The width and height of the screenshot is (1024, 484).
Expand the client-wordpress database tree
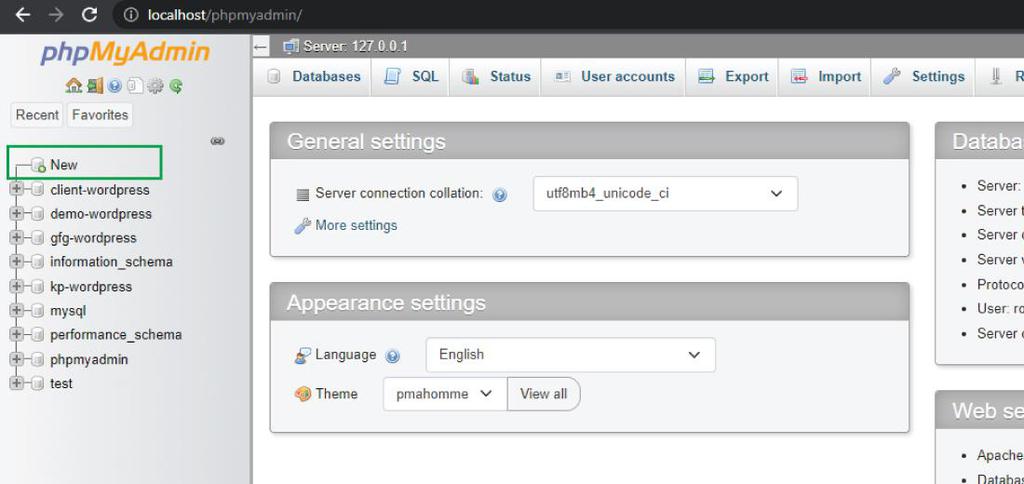pyautogui.click(x=16, y=189)
